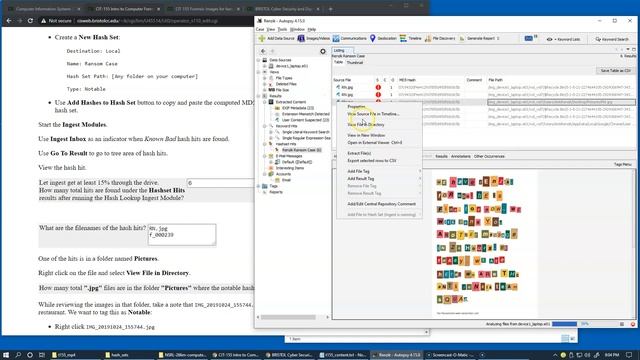Collapse the Results tree node

pos(258,96)
